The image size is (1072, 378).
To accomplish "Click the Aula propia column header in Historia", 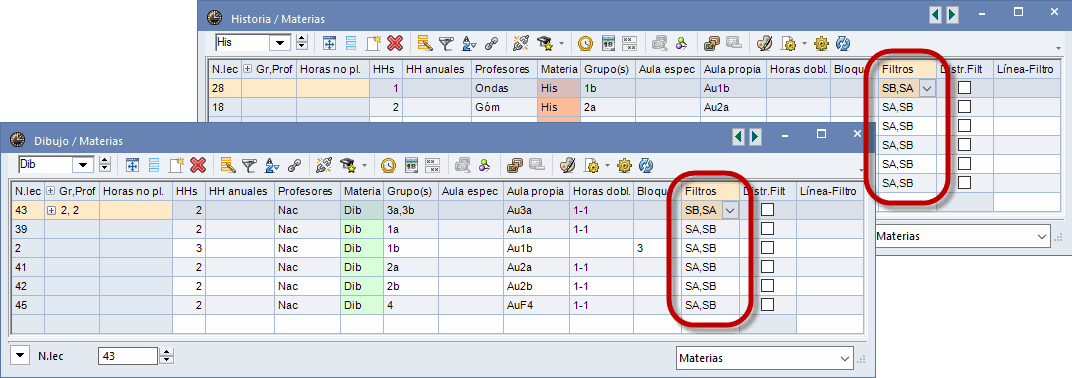I will coord(732,70).
